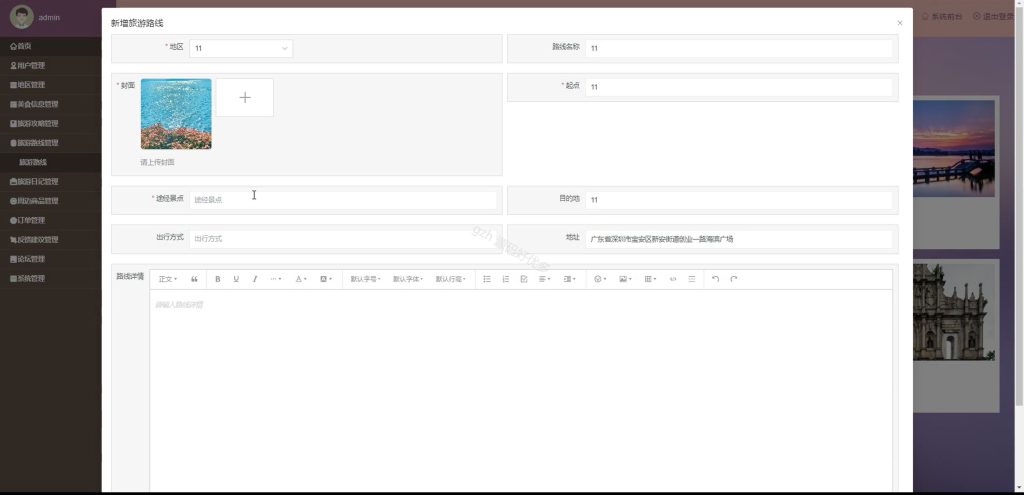The width and height of the screenshot is (1024, 495).
Task: Close the 新增旅游路线 dialog
Action: [x=899, y=23]
